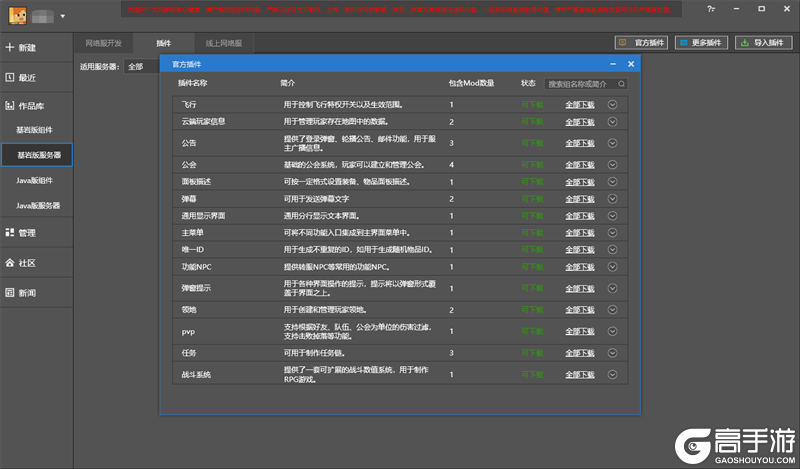Image resolution: width=800 pixels, height=469 pixels.
Task: Minimize the 官方插件 dialog
Action: tap(613, 64)
